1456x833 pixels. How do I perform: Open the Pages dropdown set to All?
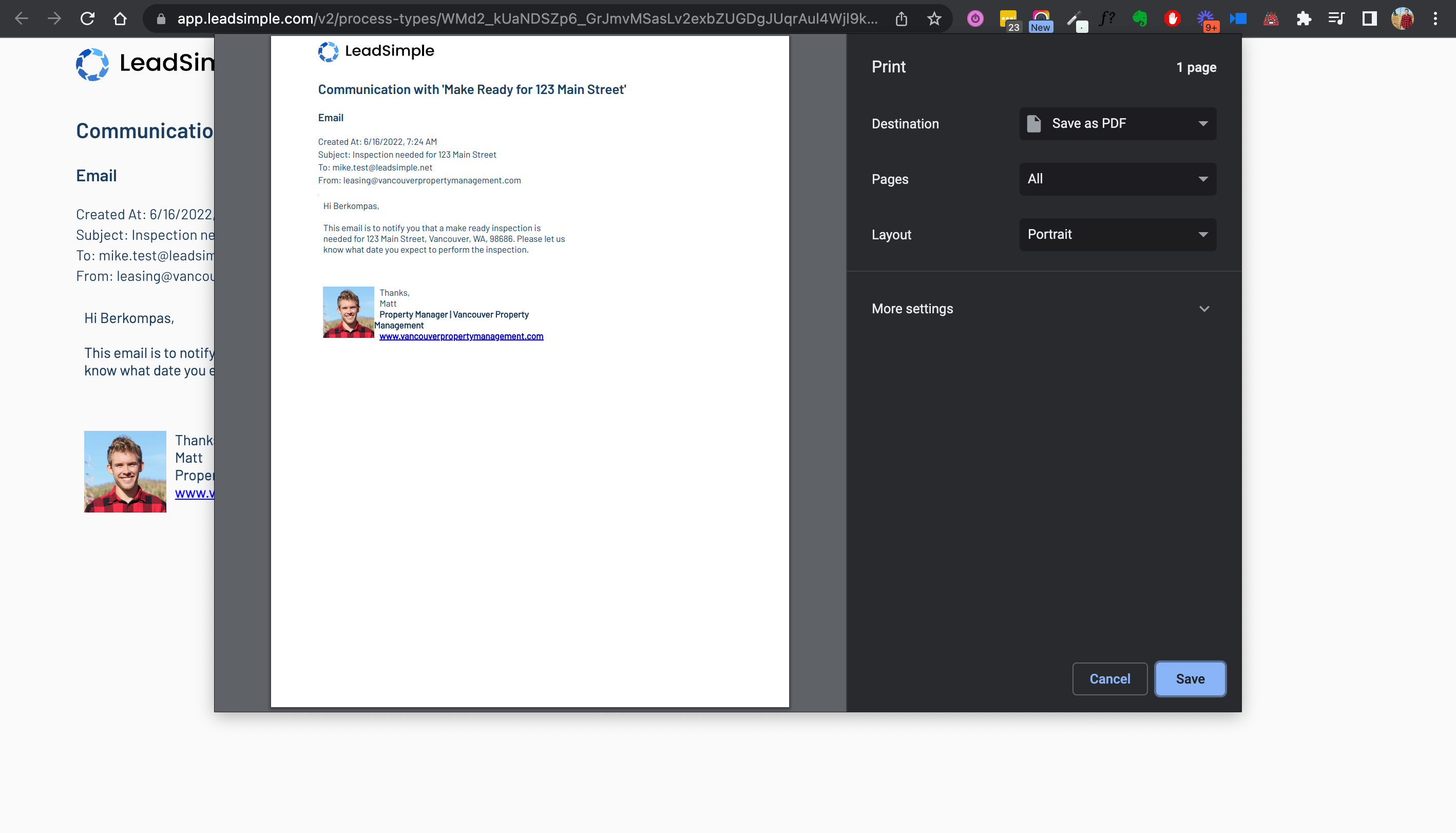click(1118, 179)
